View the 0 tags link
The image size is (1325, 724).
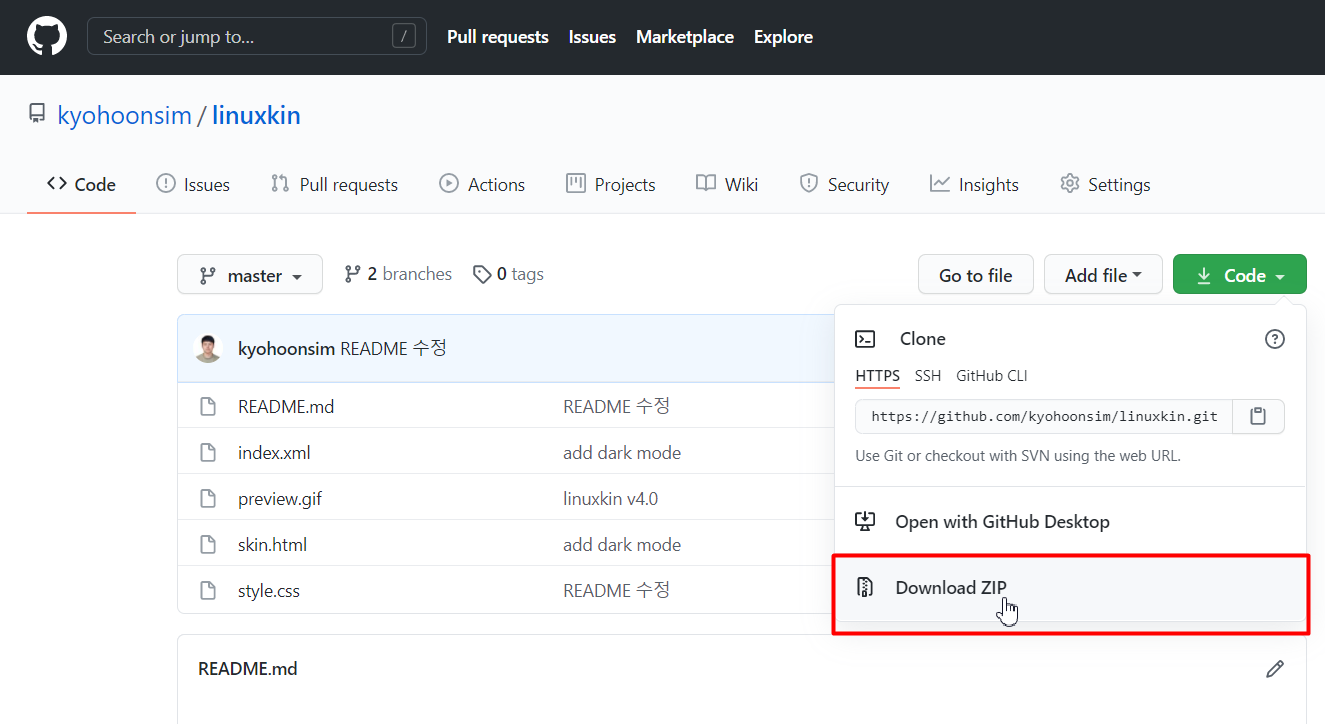click(509, 274)
